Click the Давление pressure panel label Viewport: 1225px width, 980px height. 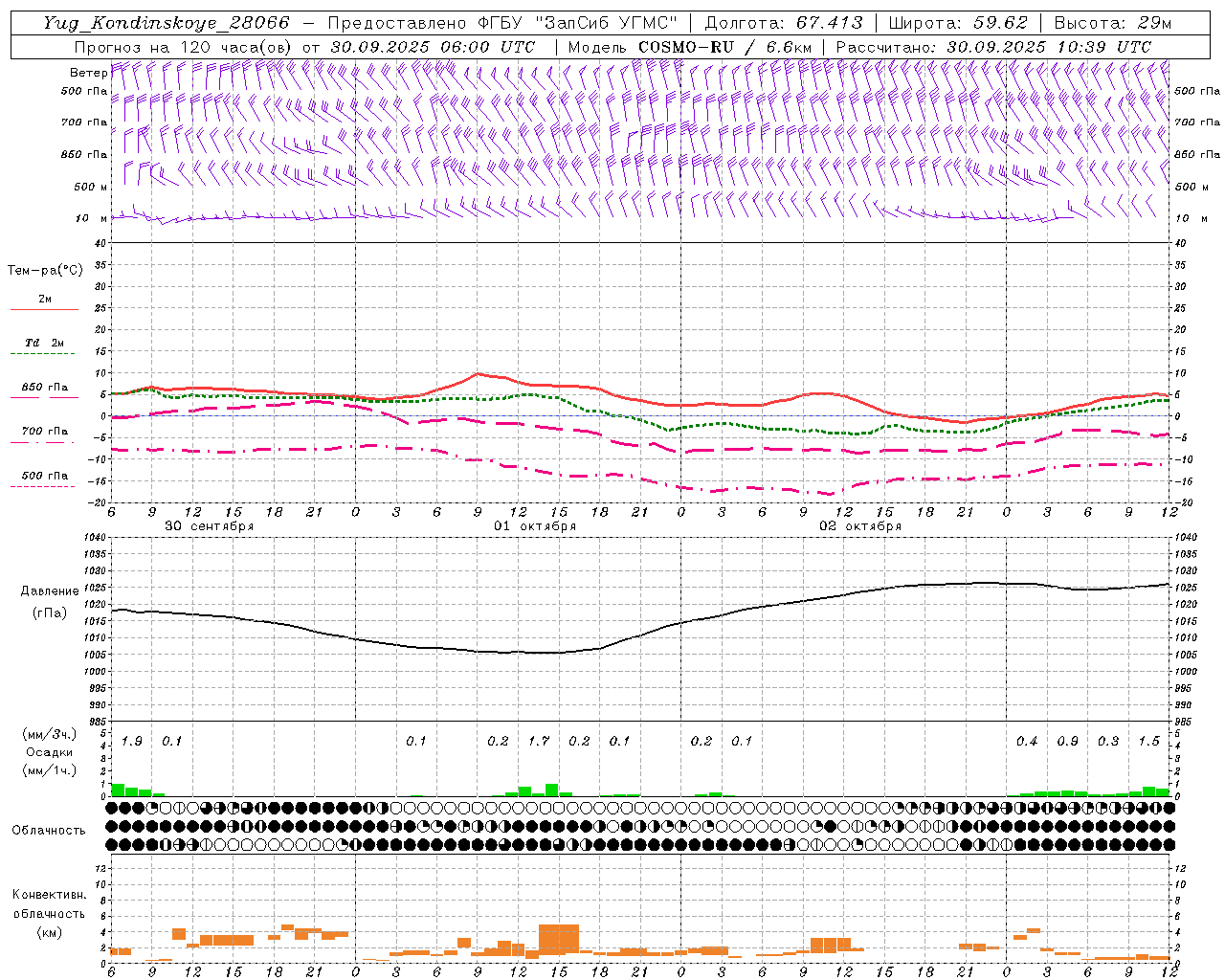click(x=50, y=591)
